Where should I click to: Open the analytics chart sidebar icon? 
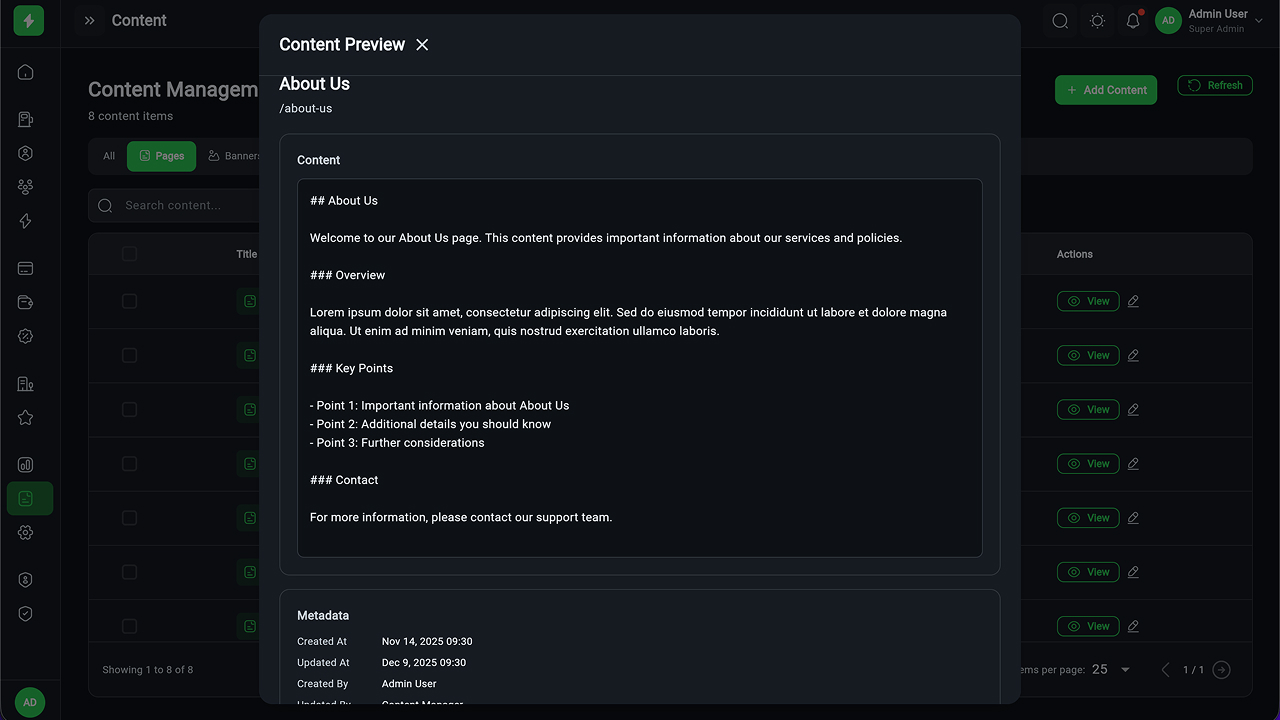26,465
